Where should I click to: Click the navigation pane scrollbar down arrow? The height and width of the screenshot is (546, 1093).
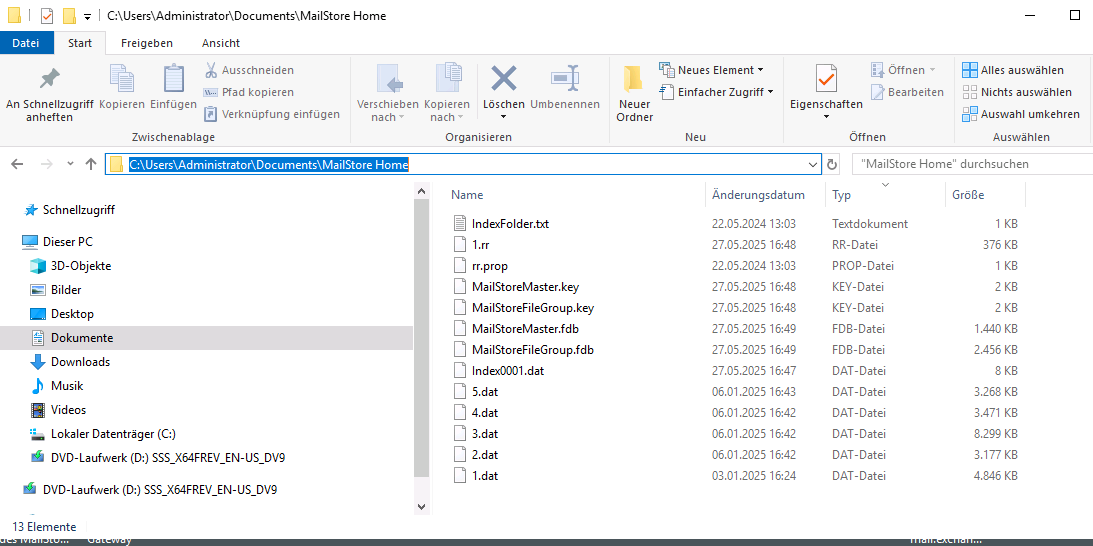[x=421, y=506]
